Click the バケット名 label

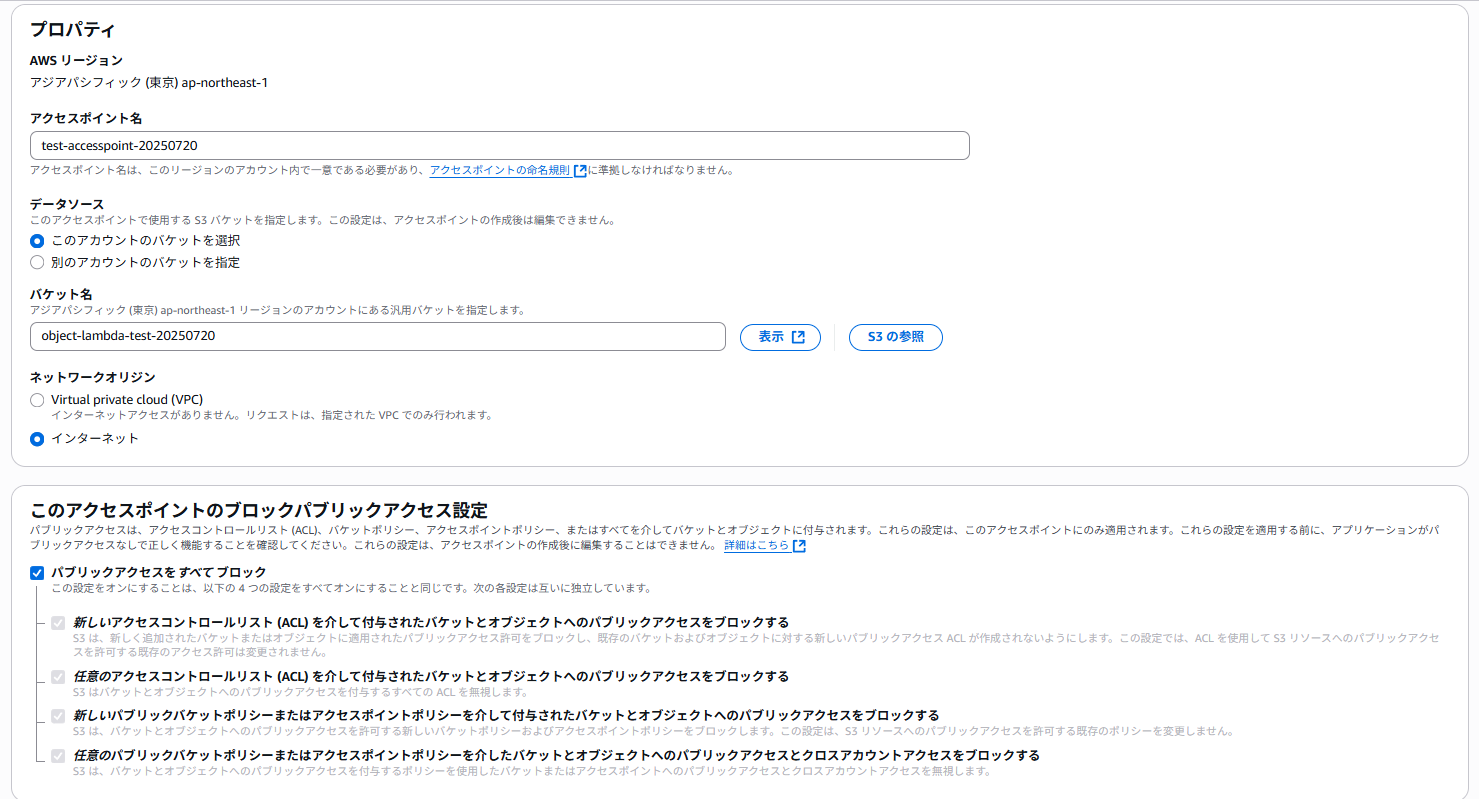(x=61, y=295)
